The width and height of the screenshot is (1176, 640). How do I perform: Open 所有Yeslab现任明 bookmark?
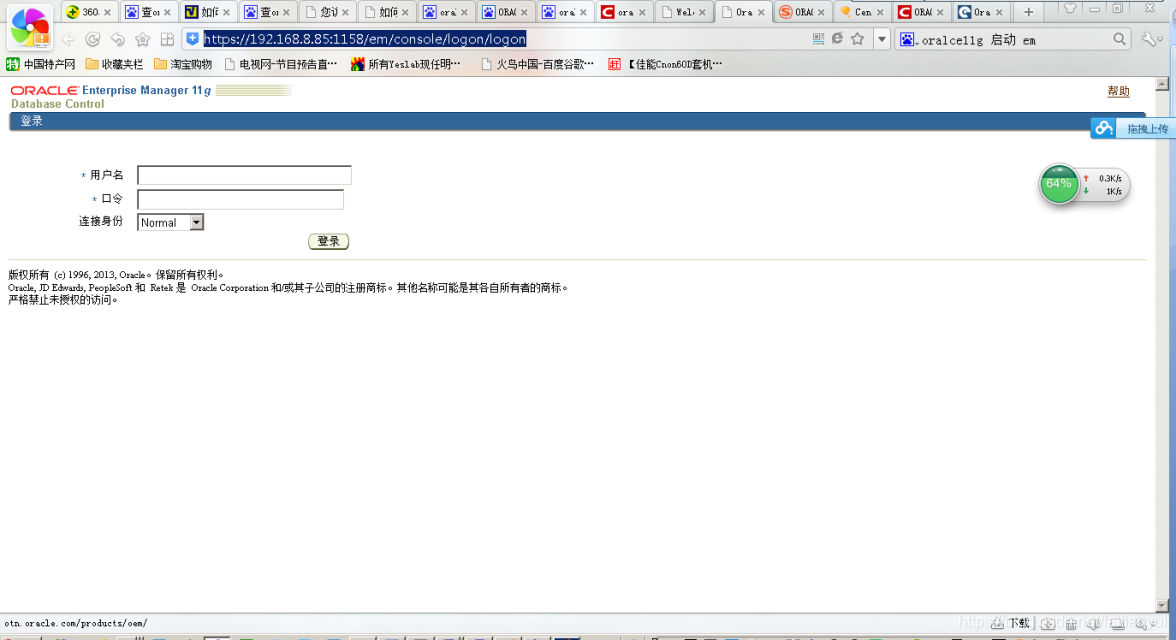406,65
